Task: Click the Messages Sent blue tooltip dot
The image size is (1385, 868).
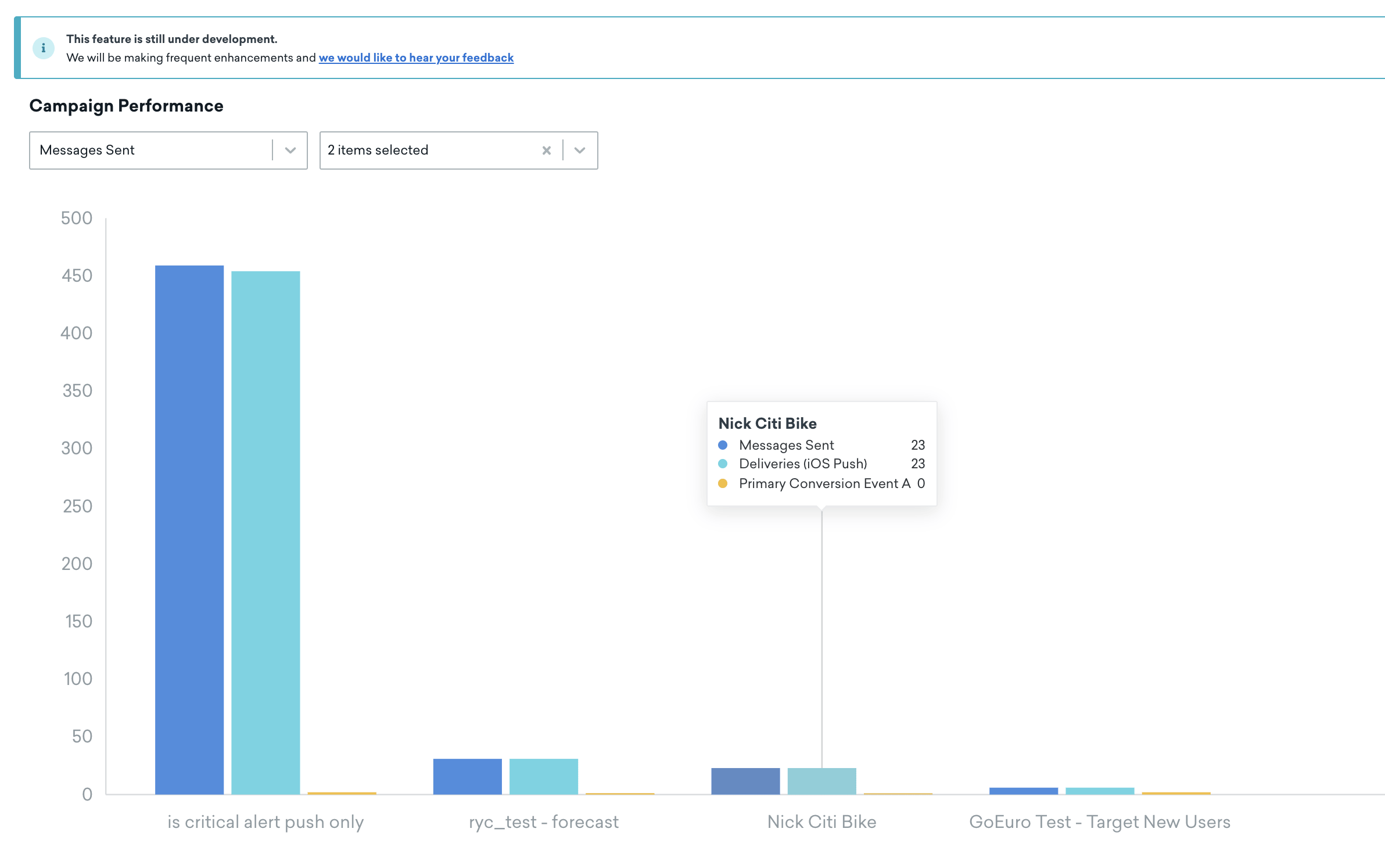Action: (723, 445)
